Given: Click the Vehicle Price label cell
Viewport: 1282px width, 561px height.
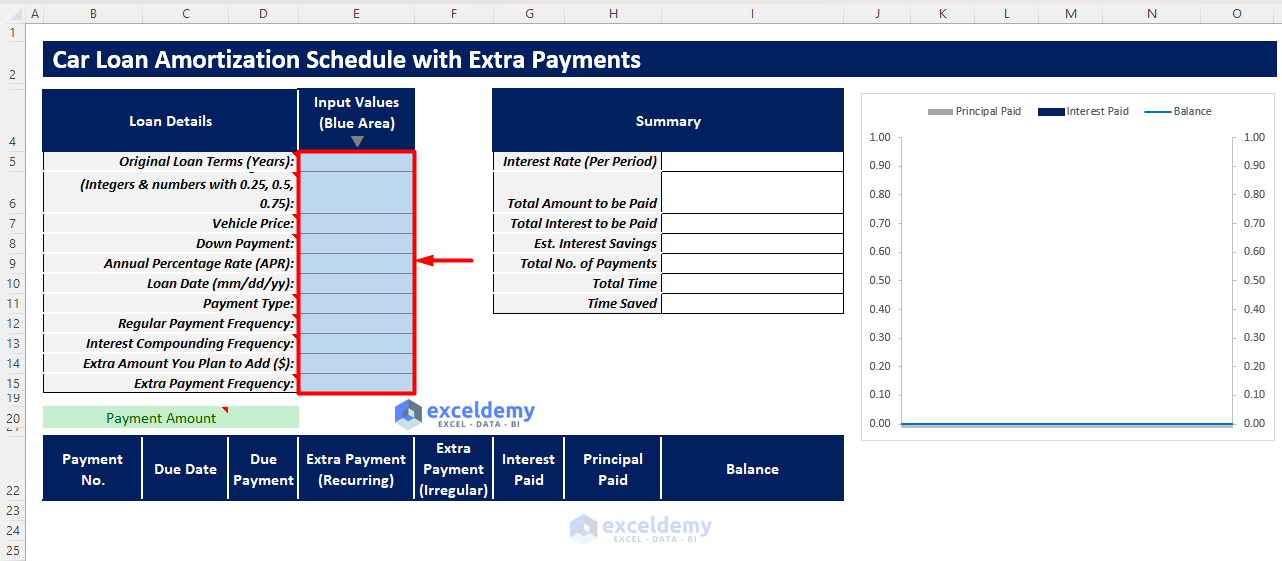Looking at the screenshot, I should point(171,223).
